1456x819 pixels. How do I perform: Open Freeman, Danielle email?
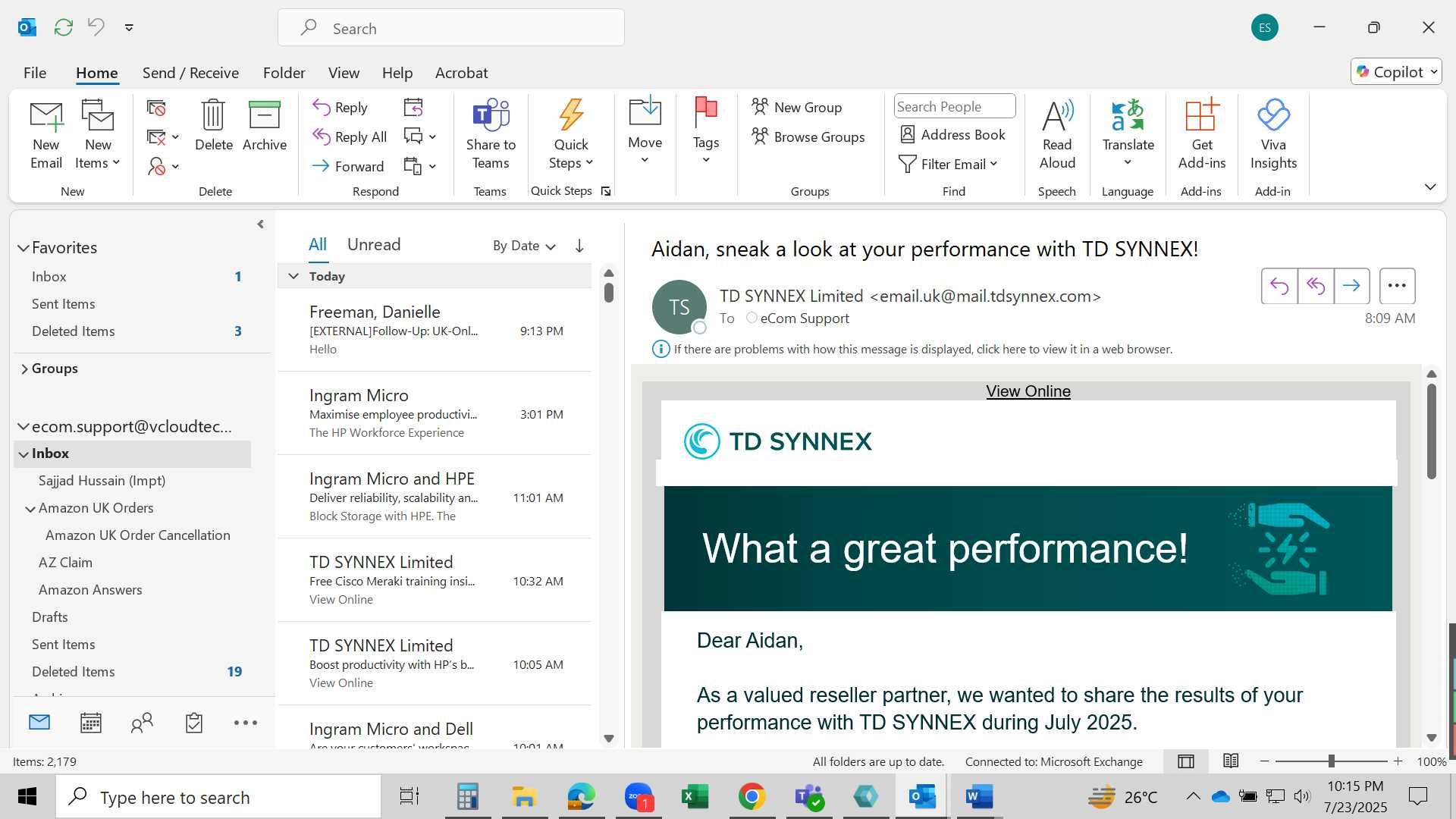(435, 330)
